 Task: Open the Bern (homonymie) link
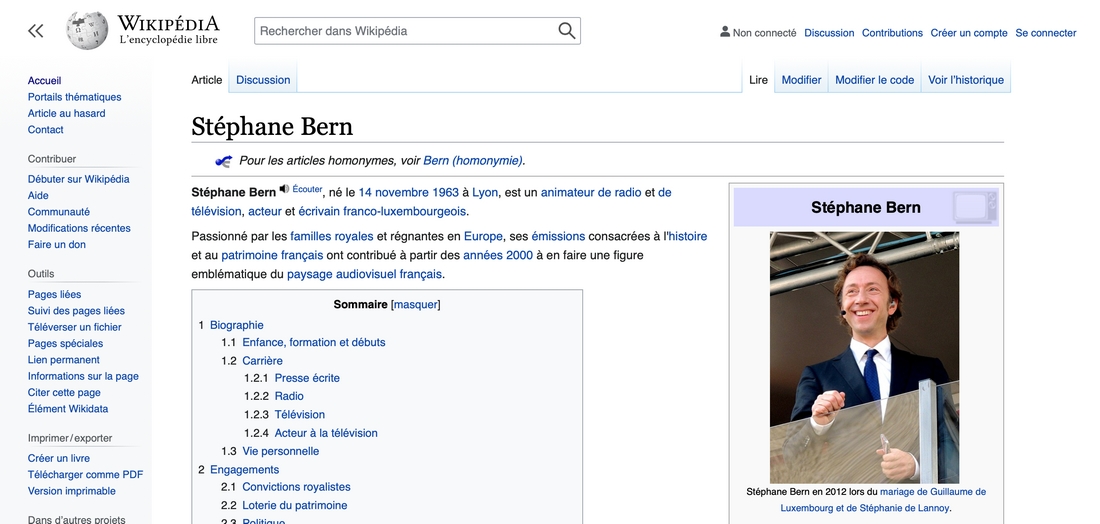click(x=473, y=161)
